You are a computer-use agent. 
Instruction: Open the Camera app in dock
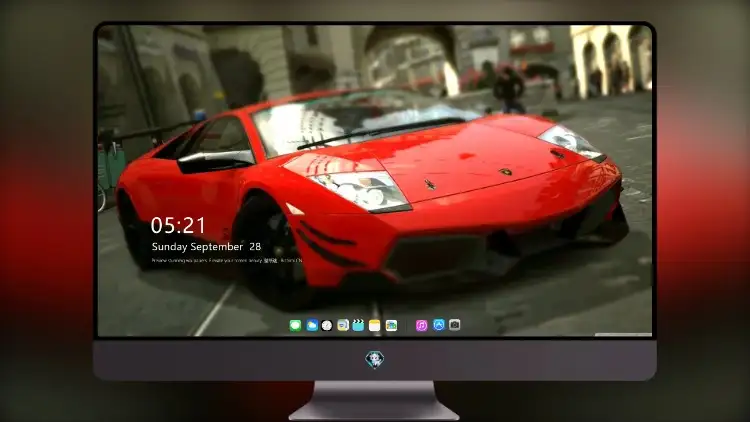(455, 325)
